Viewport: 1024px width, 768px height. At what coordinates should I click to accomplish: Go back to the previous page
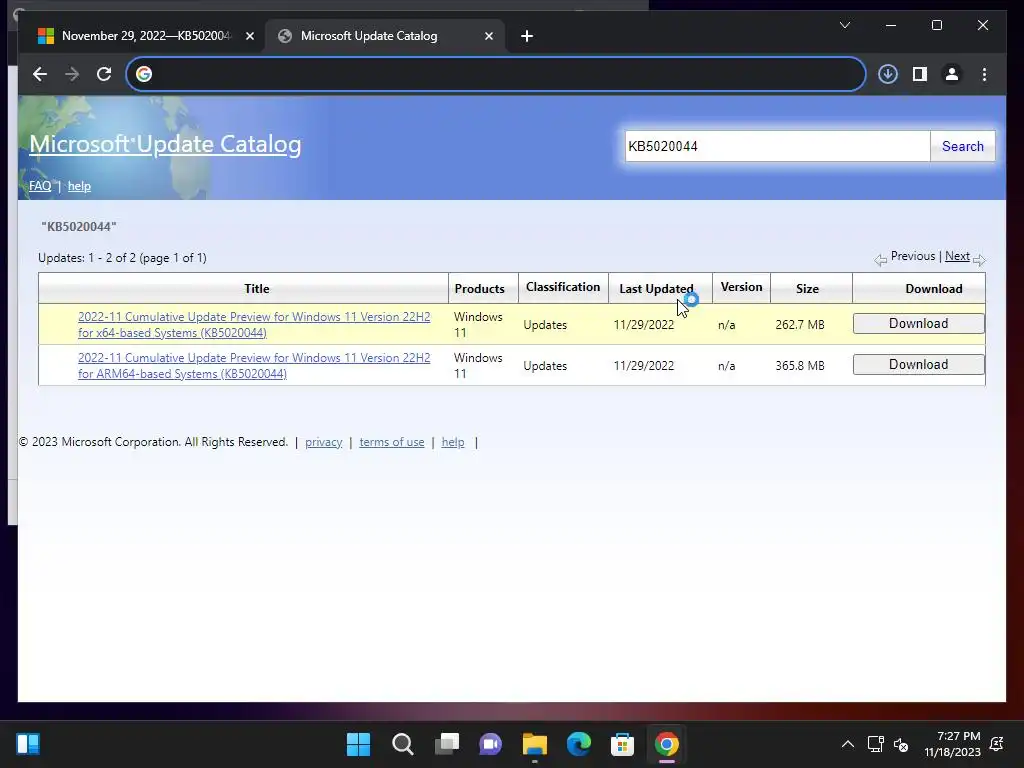pyautogui.click(x=40, y=74)
